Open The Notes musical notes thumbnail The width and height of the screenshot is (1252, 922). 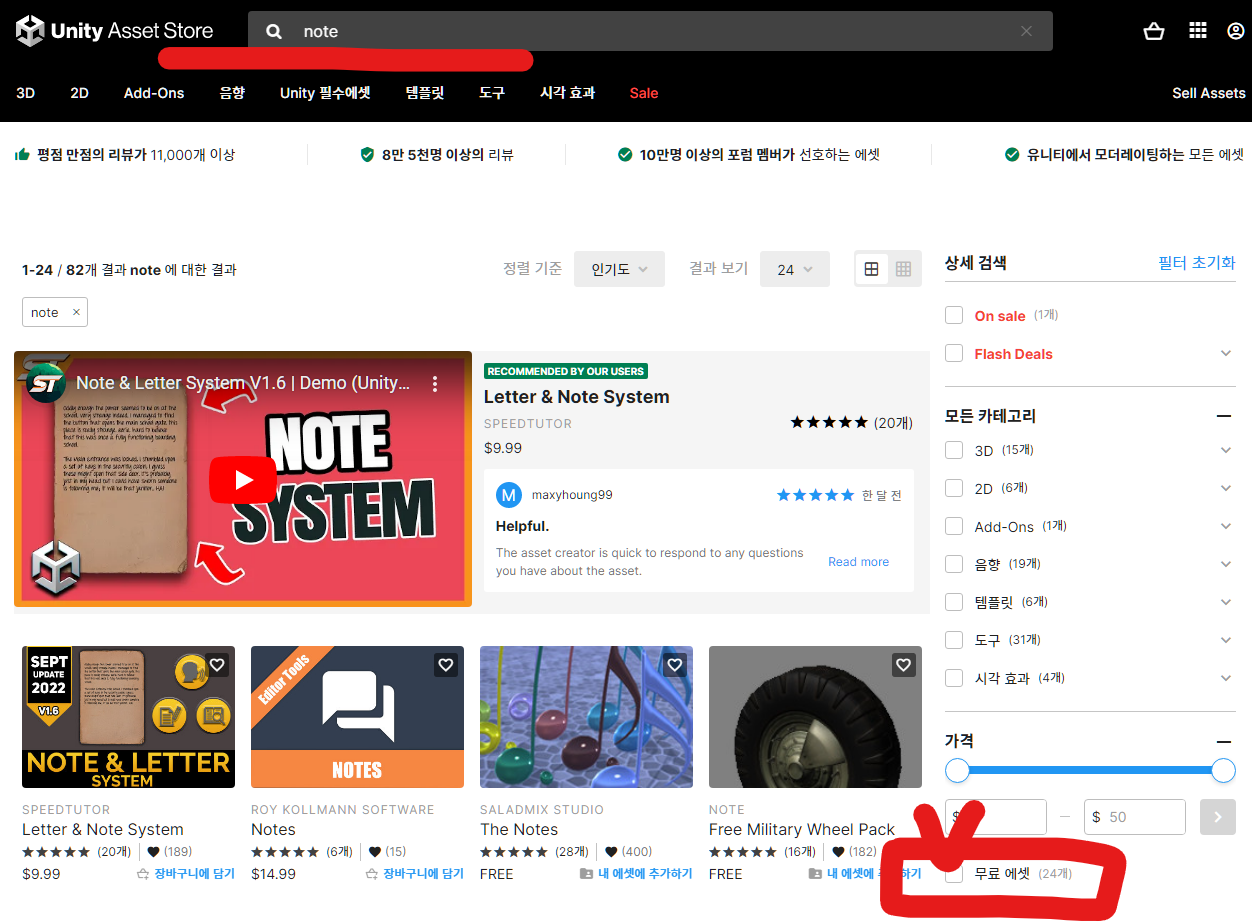tap(586, 717)
